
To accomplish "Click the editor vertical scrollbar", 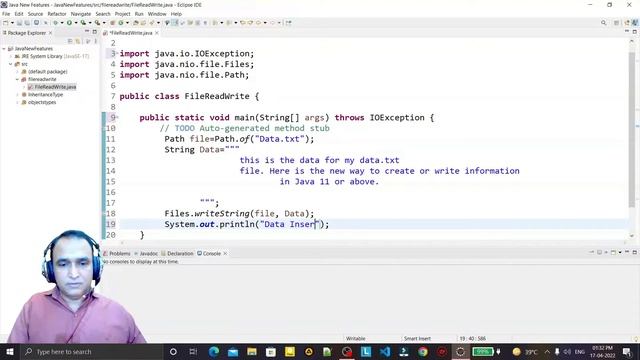I will pos(632,131).
